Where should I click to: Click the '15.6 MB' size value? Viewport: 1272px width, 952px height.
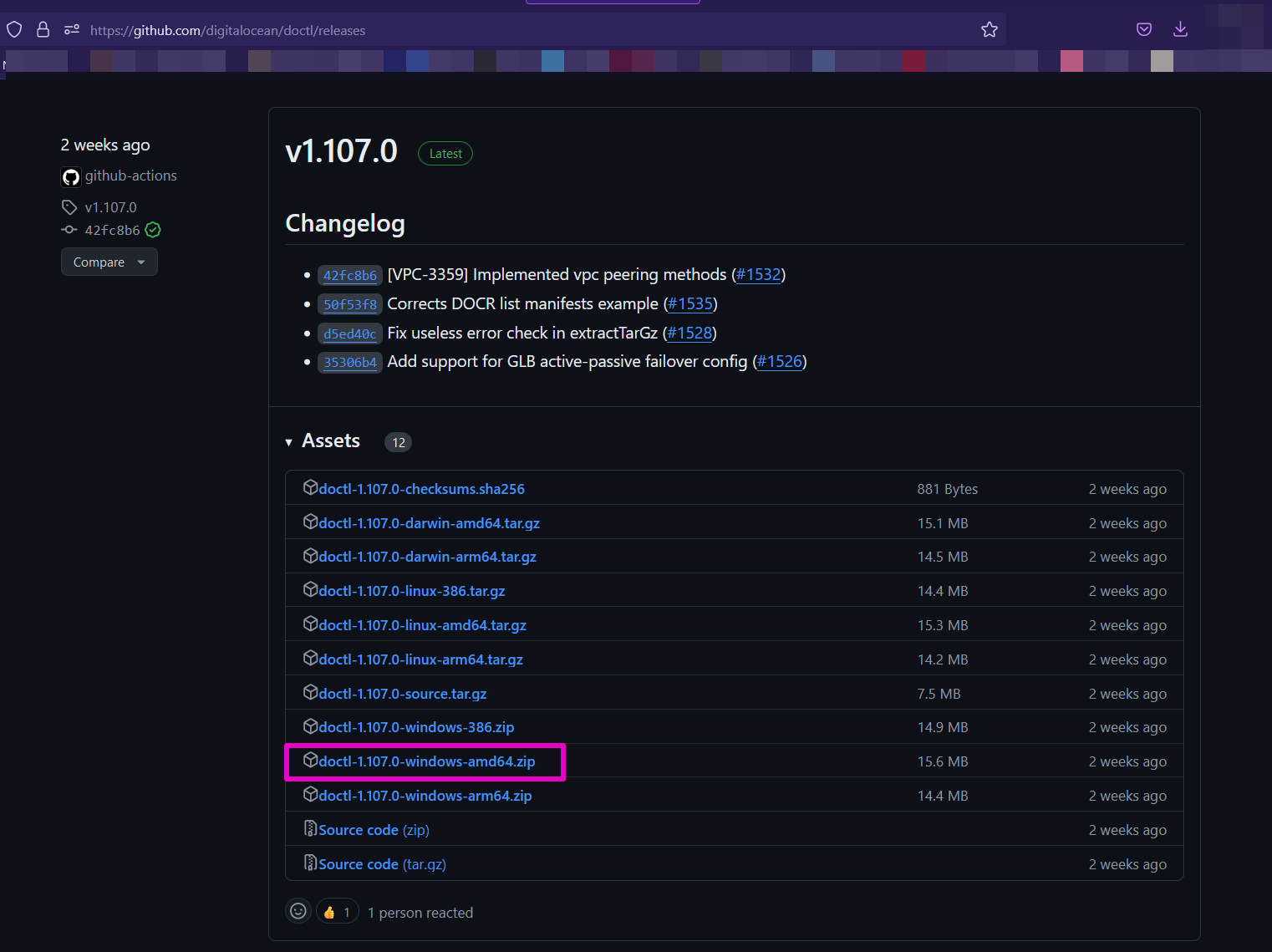[x=943, y=761]
